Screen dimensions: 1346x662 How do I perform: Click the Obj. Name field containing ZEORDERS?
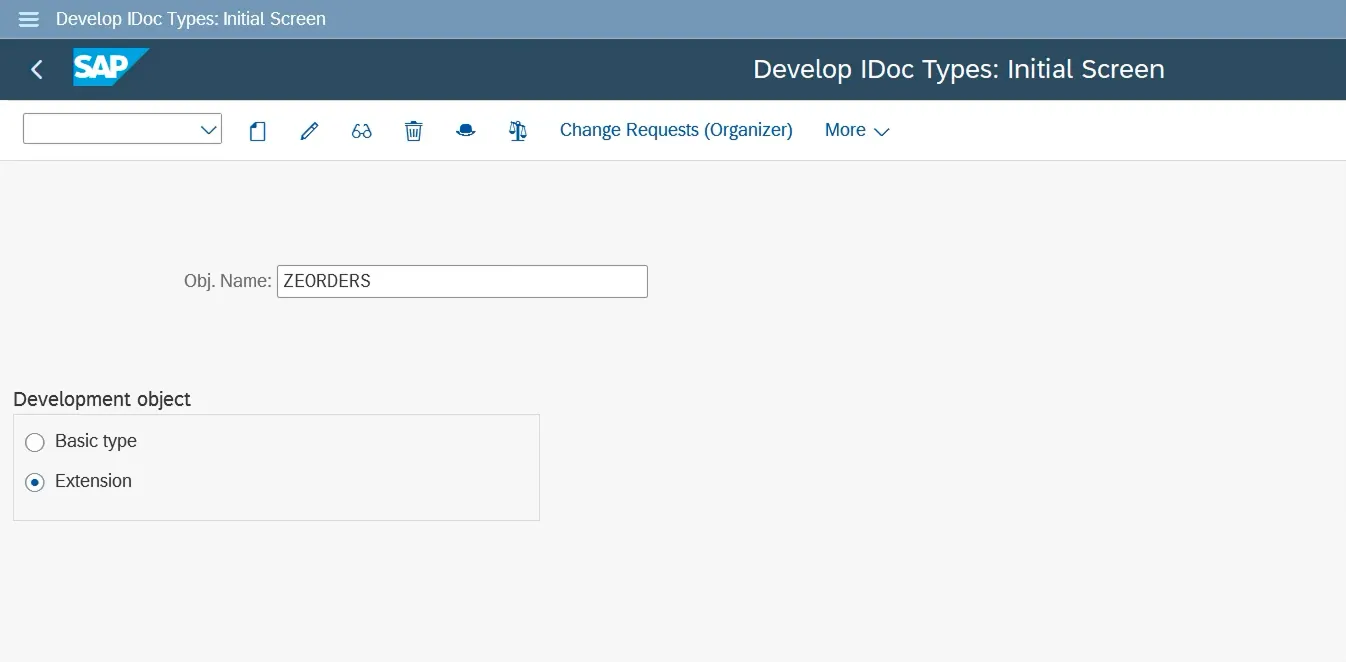point(462,281)
